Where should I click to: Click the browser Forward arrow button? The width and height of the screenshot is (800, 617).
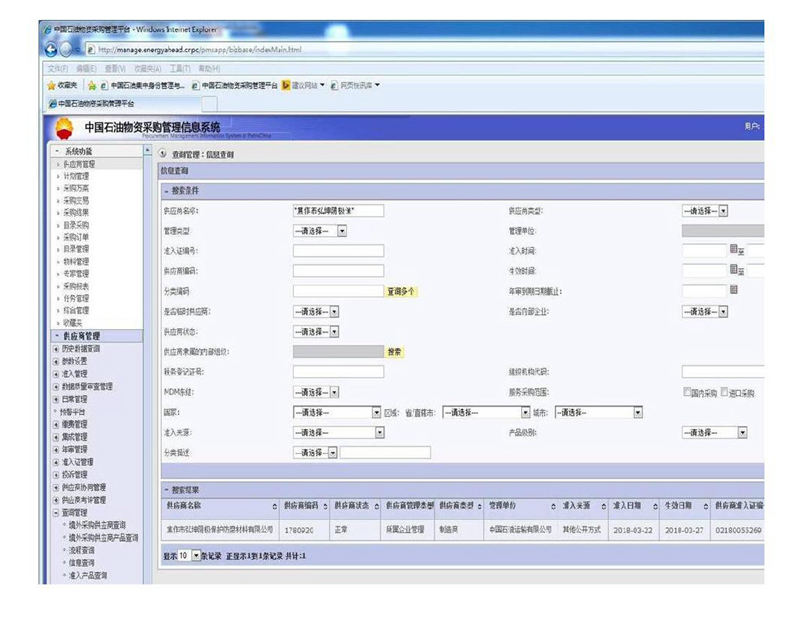pos(66,50)
